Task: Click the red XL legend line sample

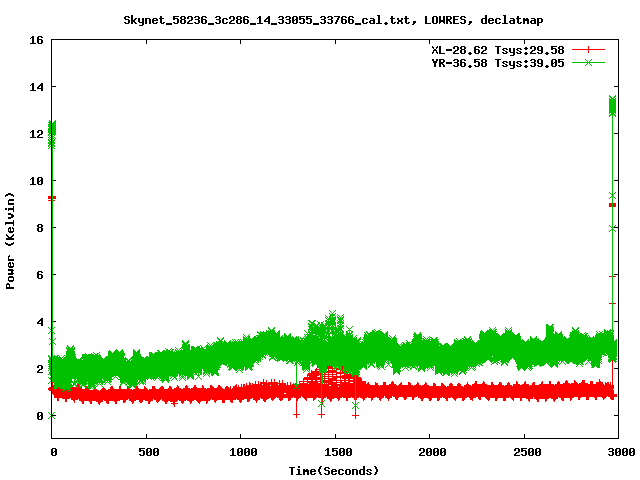Action: coord(588,50)
